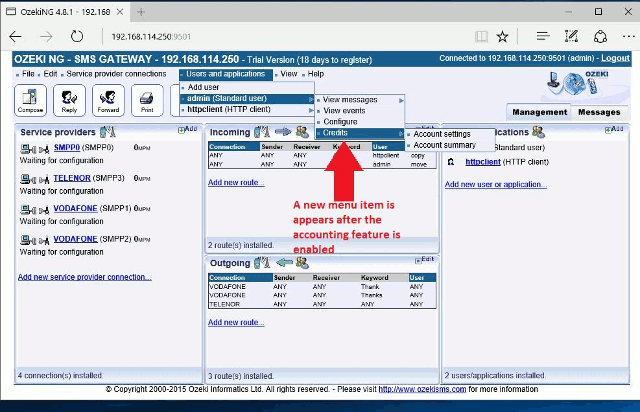Click Thanks keyword cell in Outgoing table
Screen dimensions: 640x412
(371, 295)
